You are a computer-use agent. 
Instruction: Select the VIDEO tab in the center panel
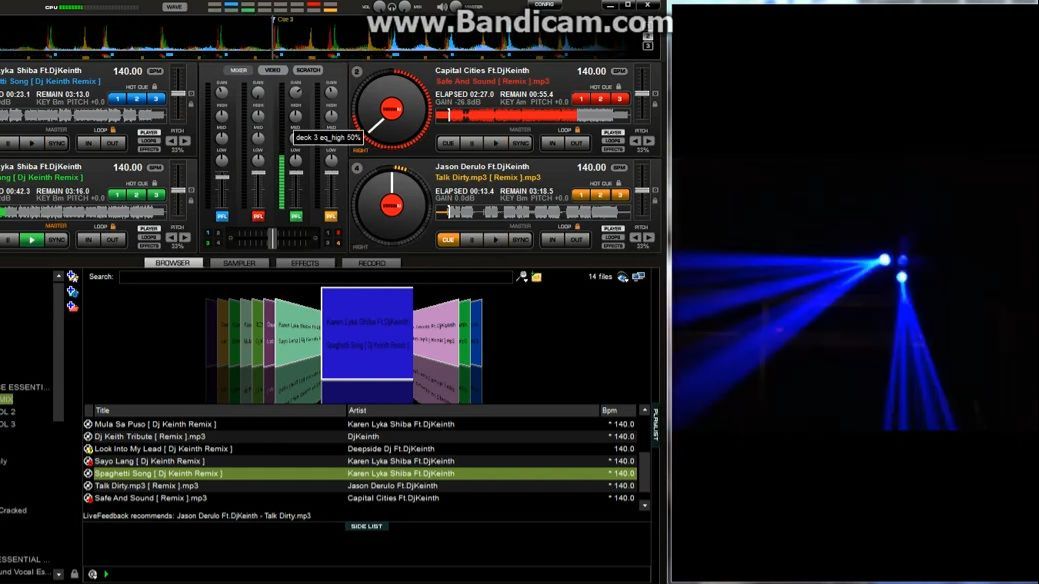click(x=272, y=70)
